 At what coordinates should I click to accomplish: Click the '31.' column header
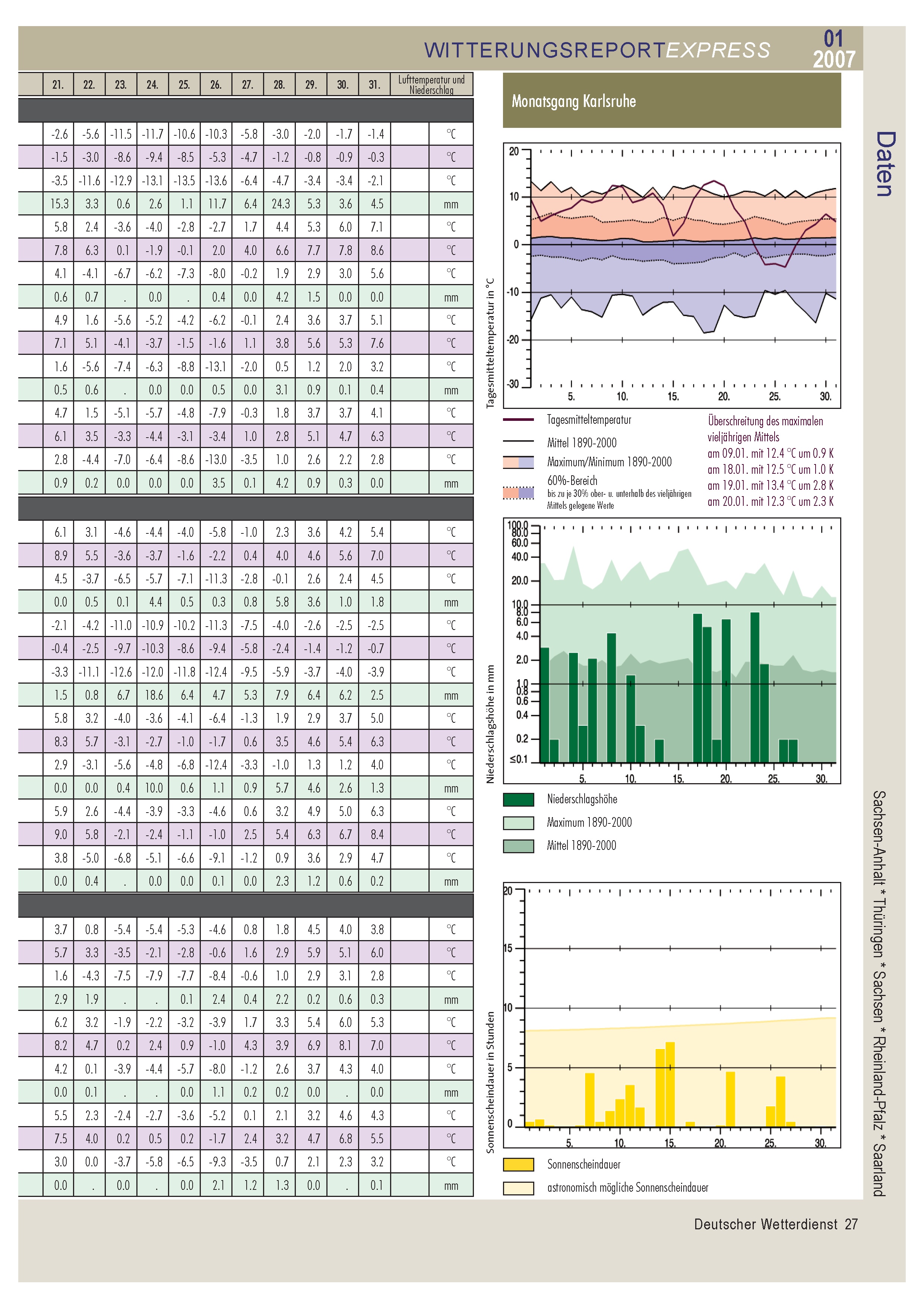(374, 85)
